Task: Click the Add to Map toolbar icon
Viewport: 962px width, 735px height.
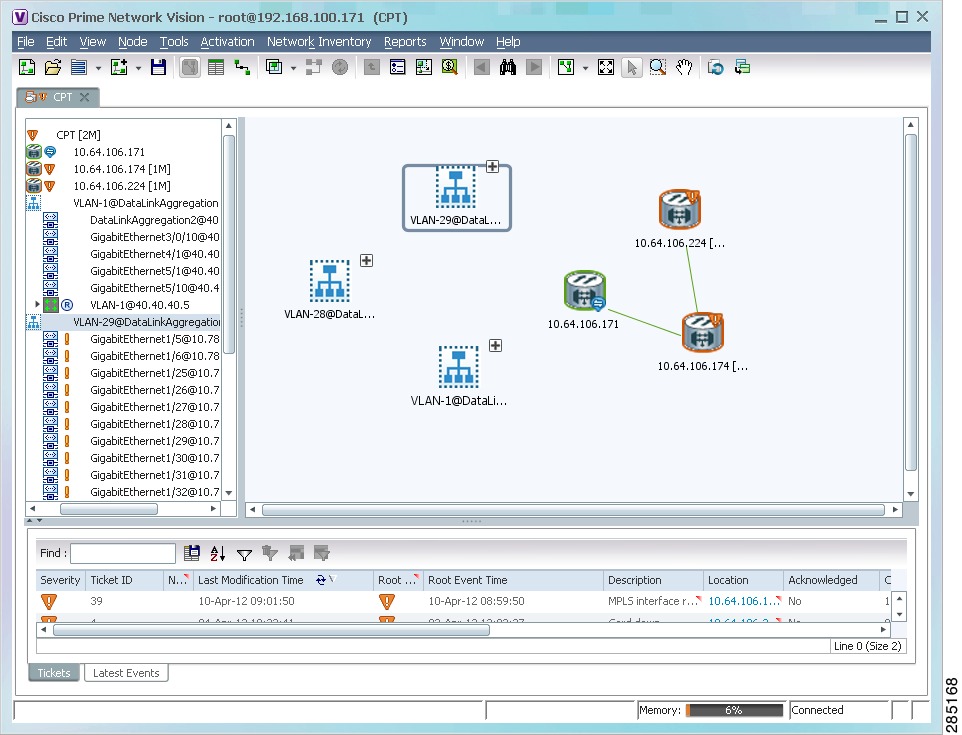Action: tap(118, 67)
